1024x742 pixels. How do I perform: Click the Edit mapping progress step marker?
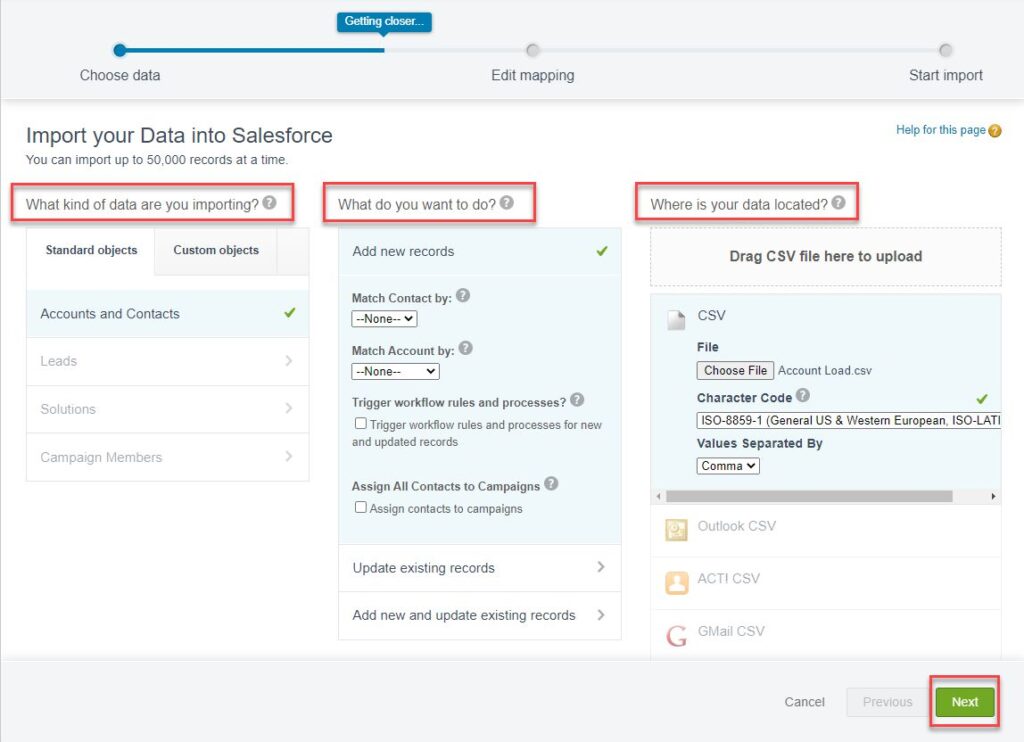[x=532, y=50]
